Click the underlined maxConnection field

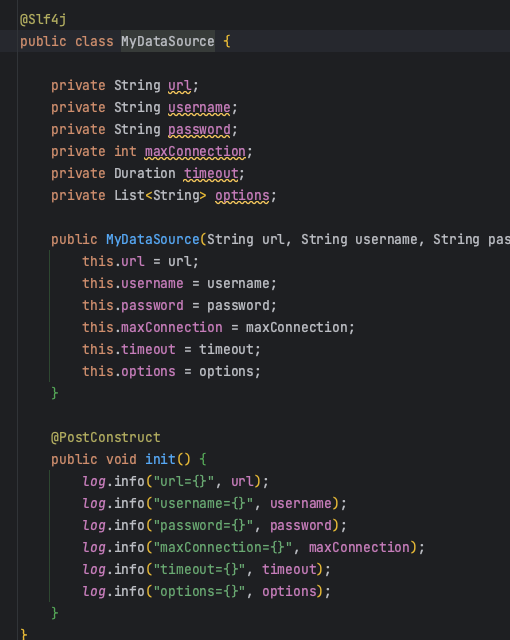[x=195, y=152]
